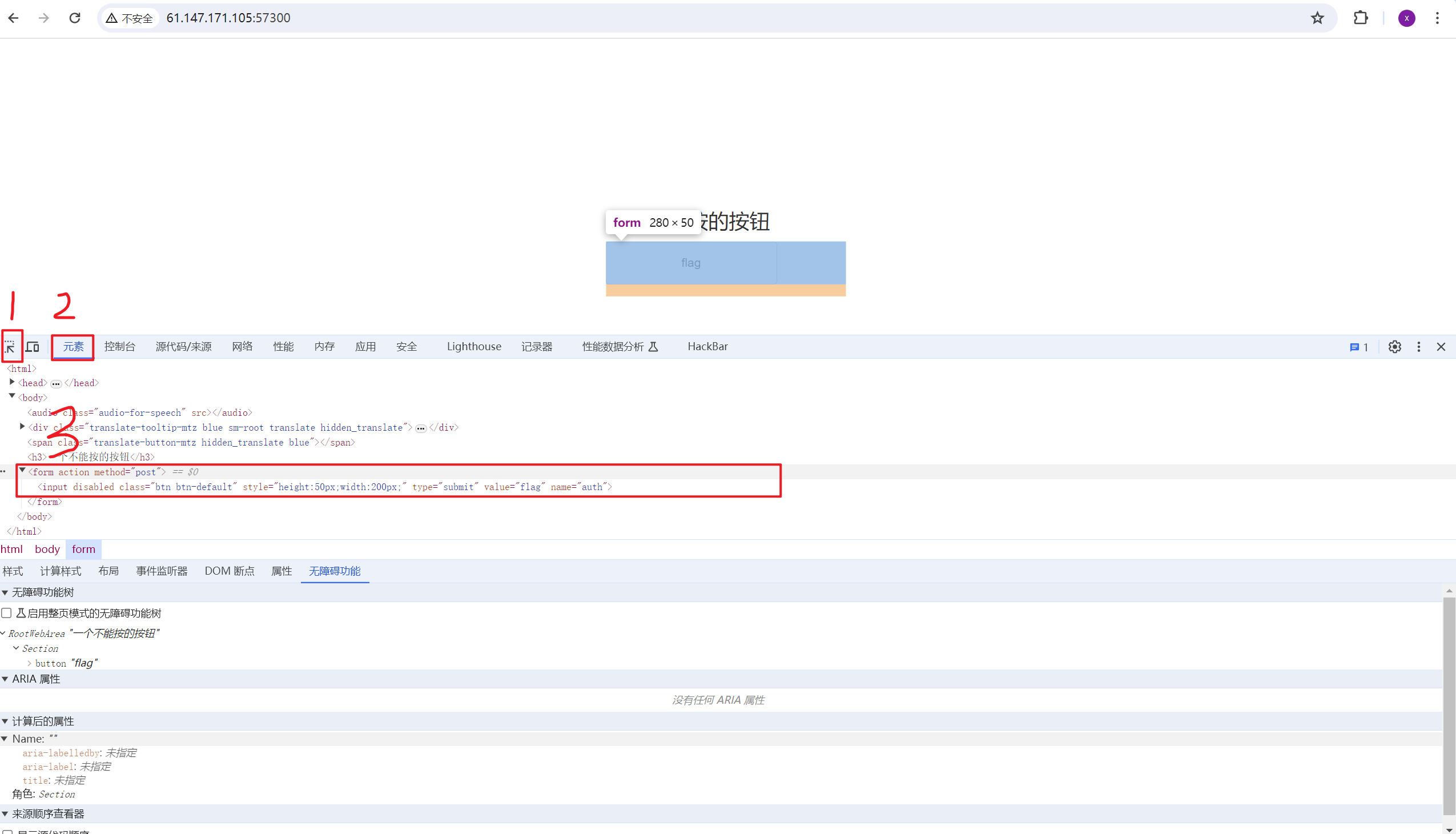Switch to 样式 sidebar tab
The width and height of the screenshot is (1456, 834).
pos(13,571)
